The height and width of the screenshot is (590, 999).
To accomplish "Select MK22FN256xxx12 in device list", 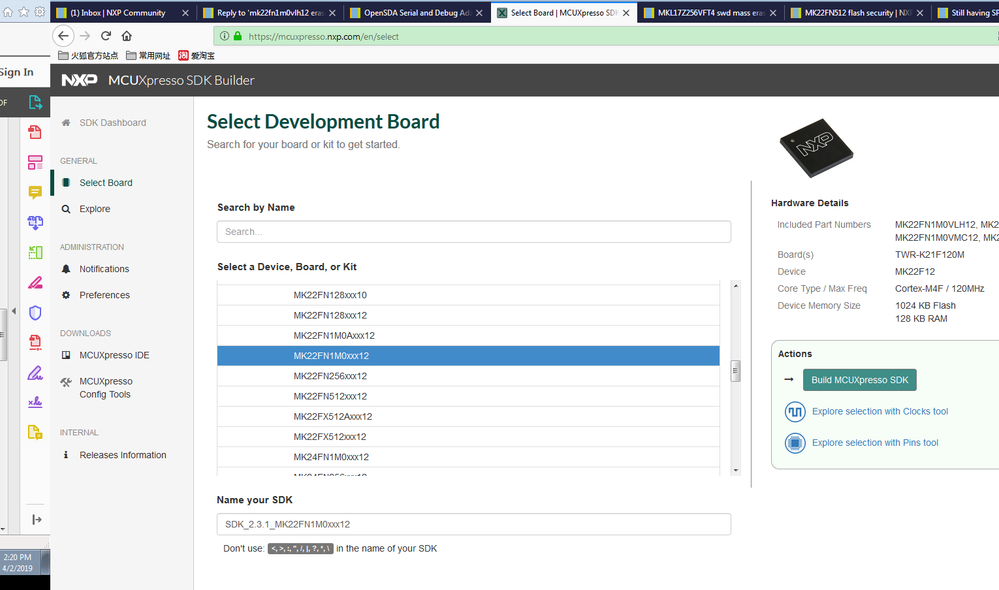I will click(x=468, y=376).
